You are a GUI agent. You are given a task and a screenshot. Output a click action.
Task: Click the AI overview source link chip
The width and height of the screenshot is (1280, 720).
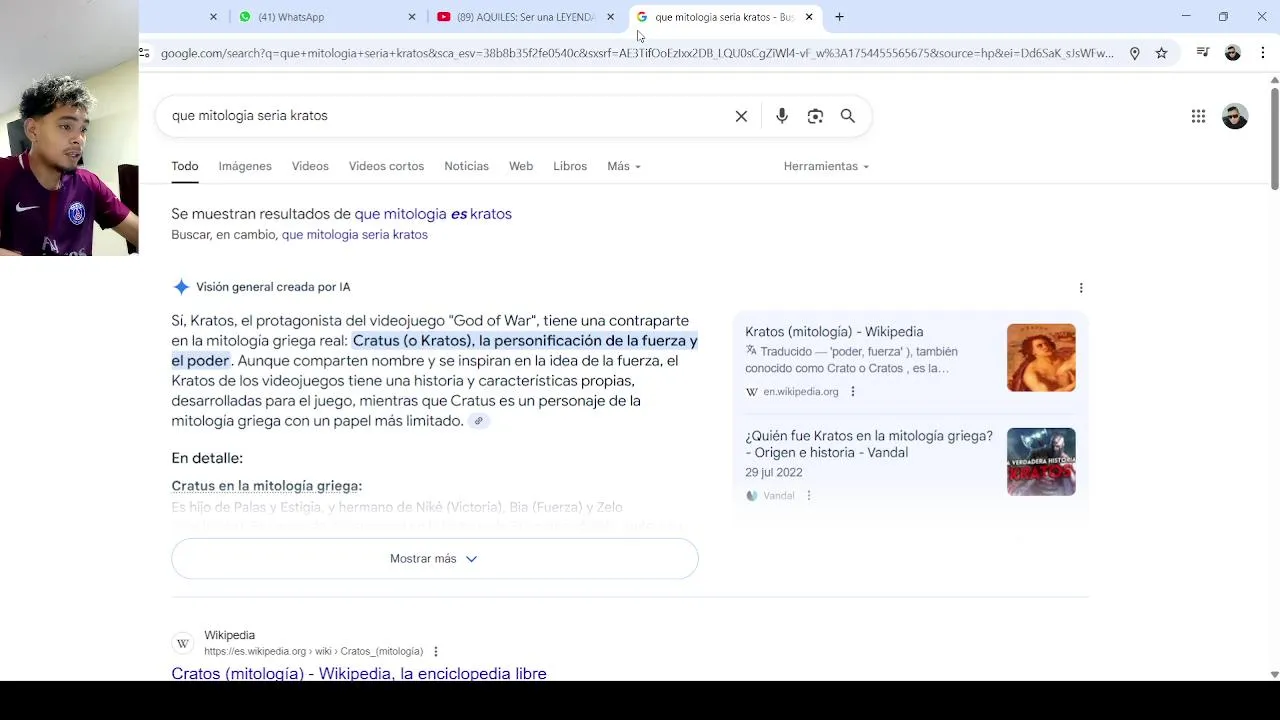click(479, 421)
